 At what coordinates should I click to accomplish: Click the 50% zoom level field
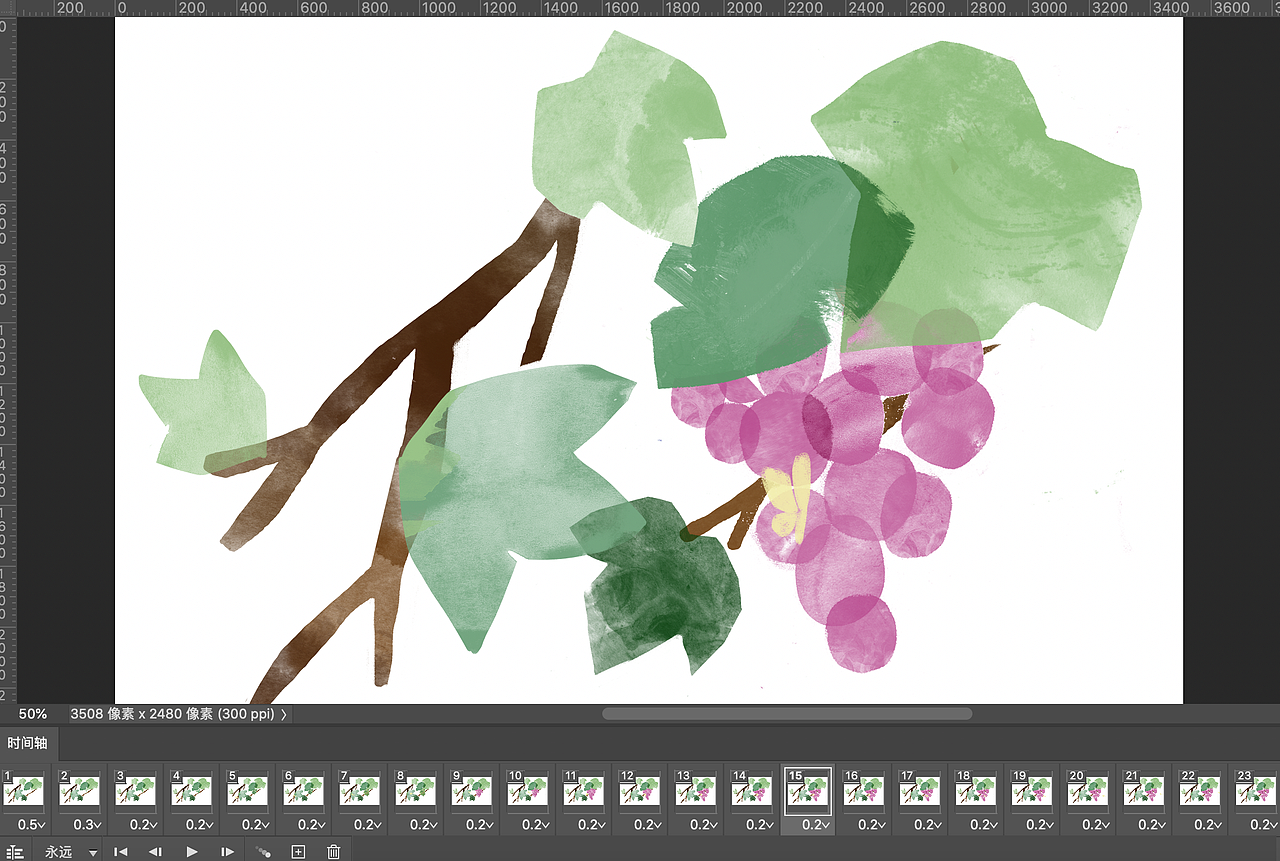pyautogui.click(x=33, y=714)
